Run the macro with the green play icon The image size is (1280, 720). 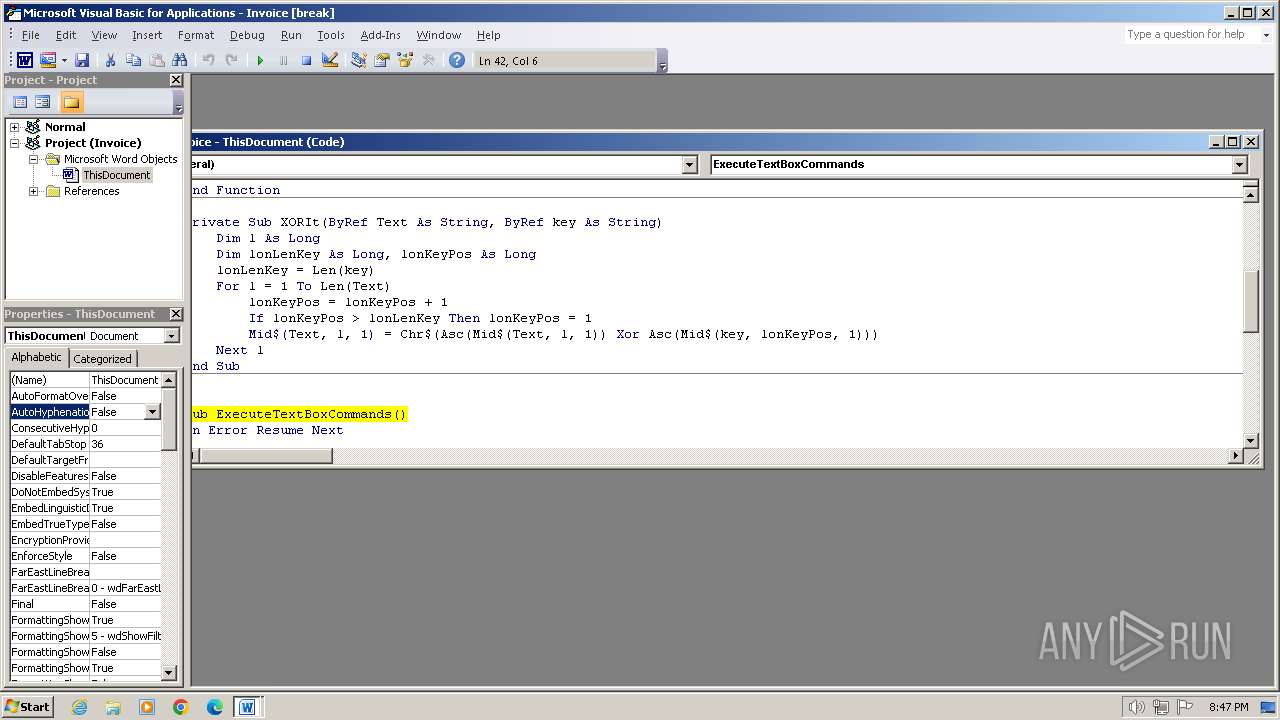coord(260,61)
